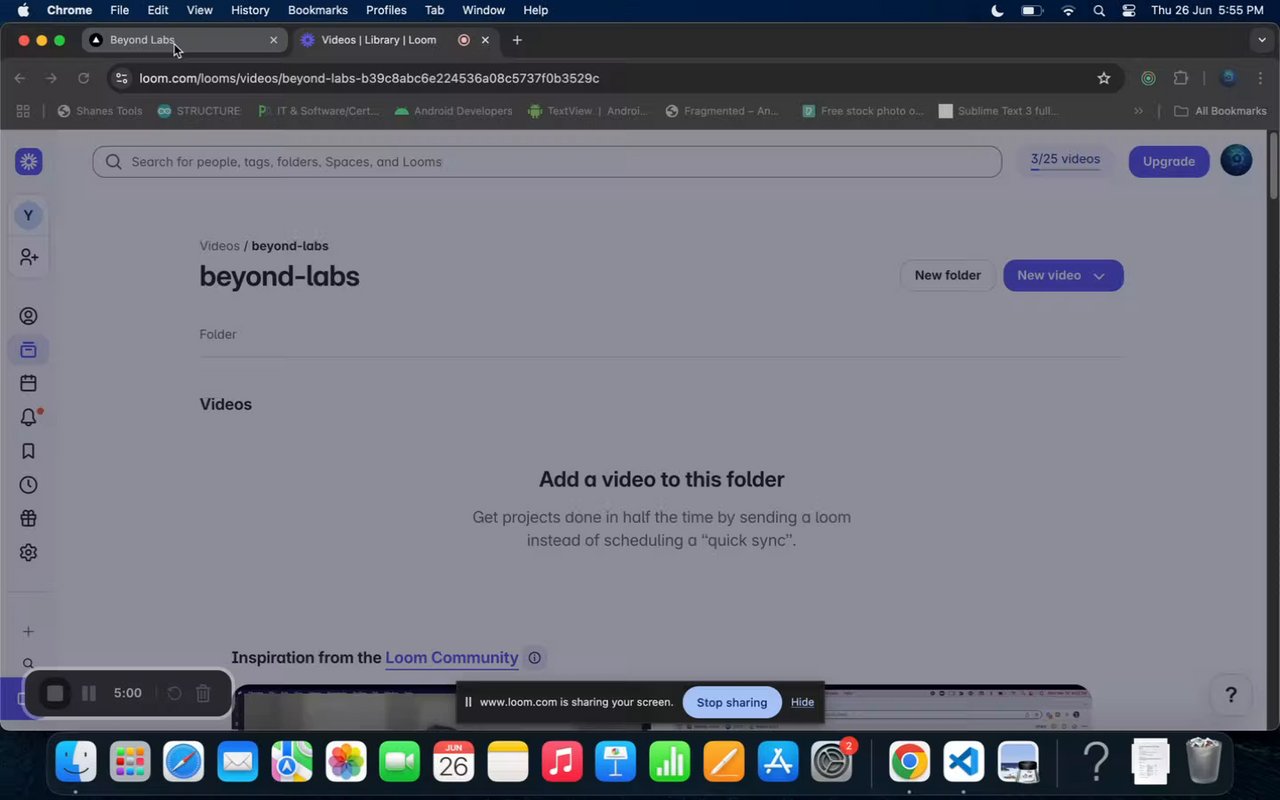Click the Upgrade button
This screenshot has height=800, width=1280.
click(x=1169, y=161)
